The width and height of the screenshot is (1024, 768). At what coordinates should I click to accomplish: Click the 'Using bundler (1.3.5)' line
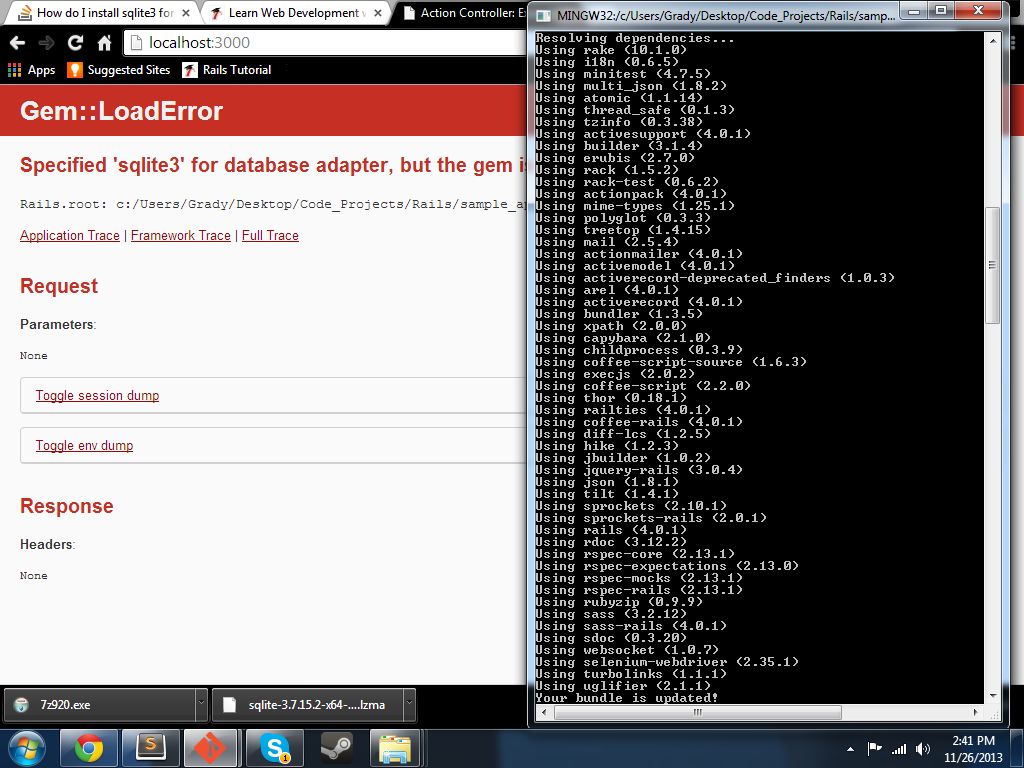coord(619,314)
